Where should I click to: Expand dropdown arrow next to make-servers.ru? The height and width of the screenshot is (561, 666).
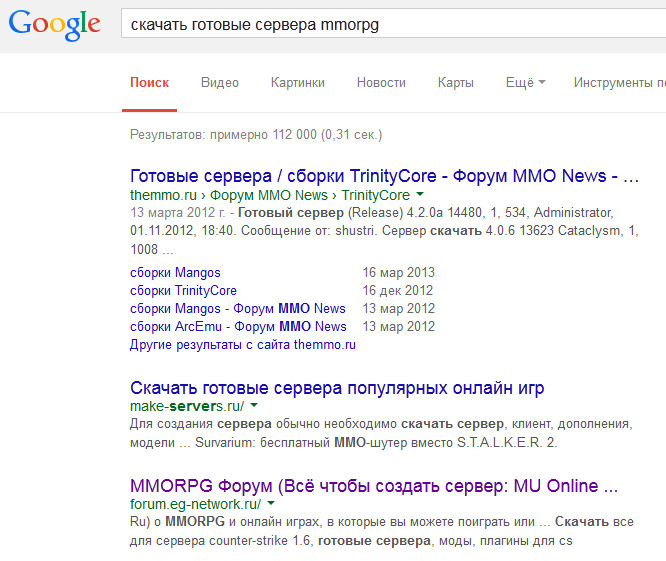254,406
